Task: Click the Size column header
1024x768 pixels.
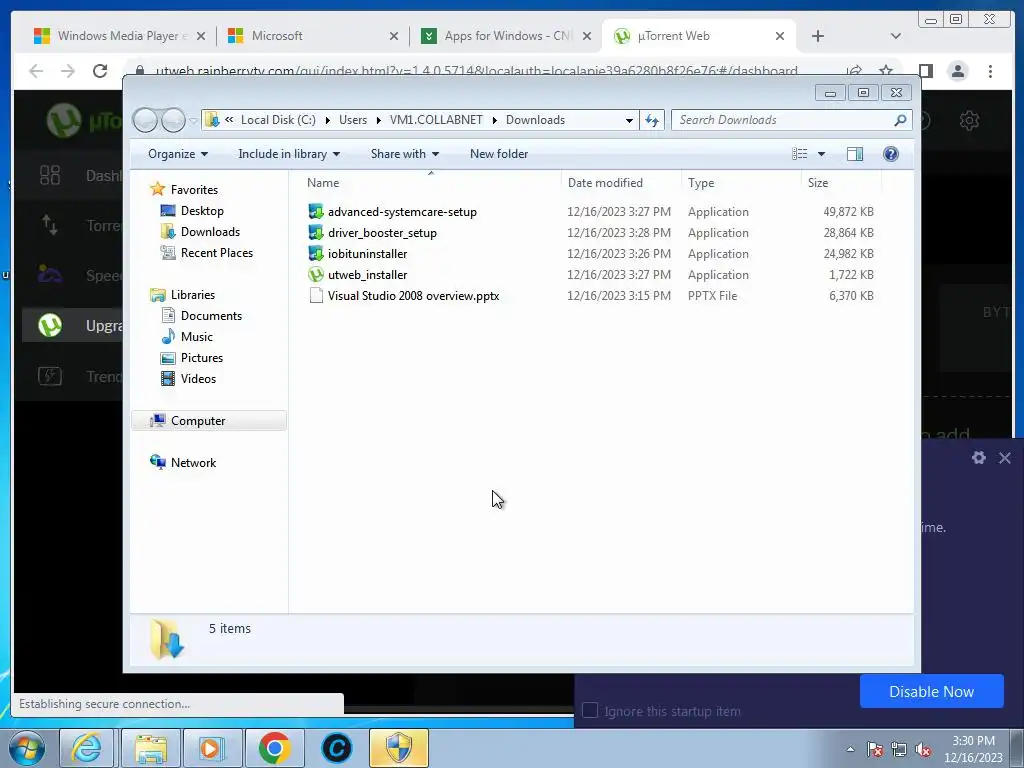Action: click(x=840, y=183)
